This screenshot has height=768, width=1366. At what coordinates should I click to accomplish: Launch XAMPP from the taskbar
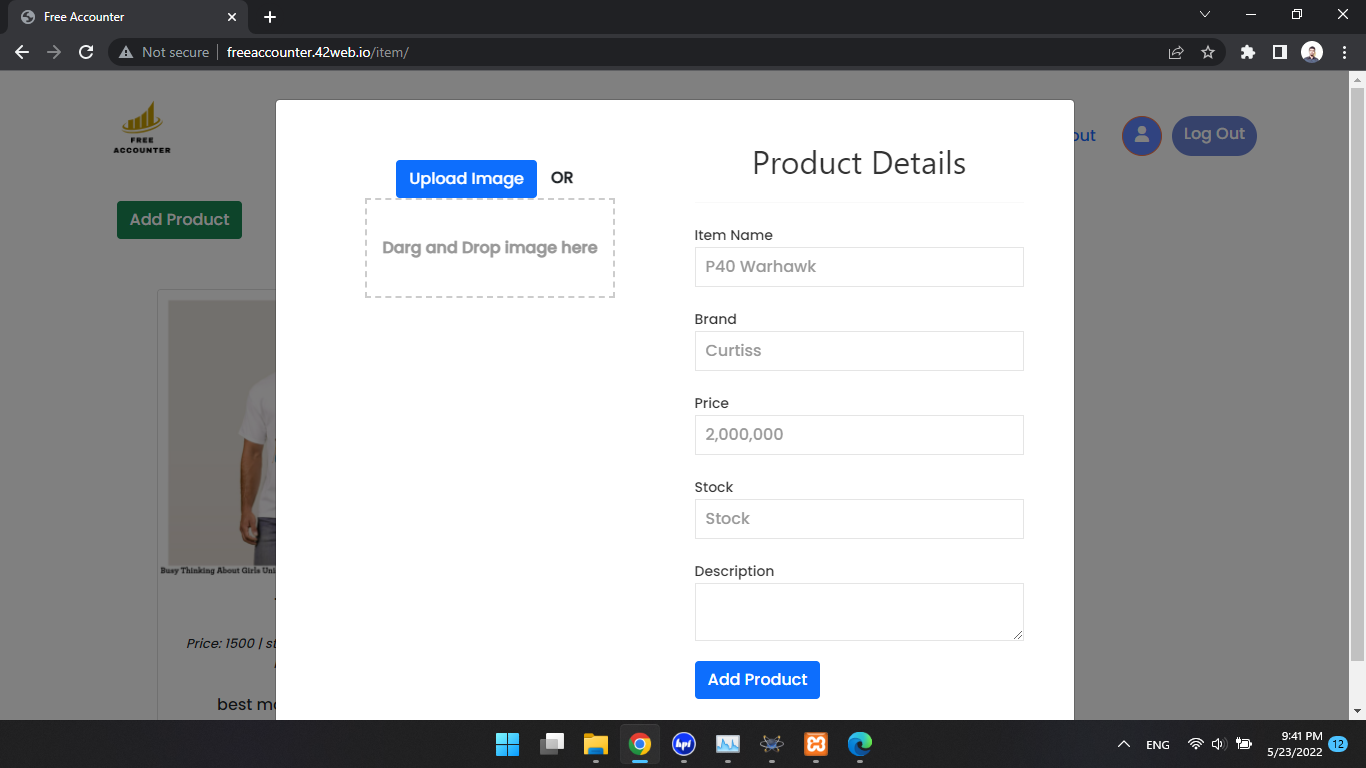pyautogui.click(x=815, y=744)
